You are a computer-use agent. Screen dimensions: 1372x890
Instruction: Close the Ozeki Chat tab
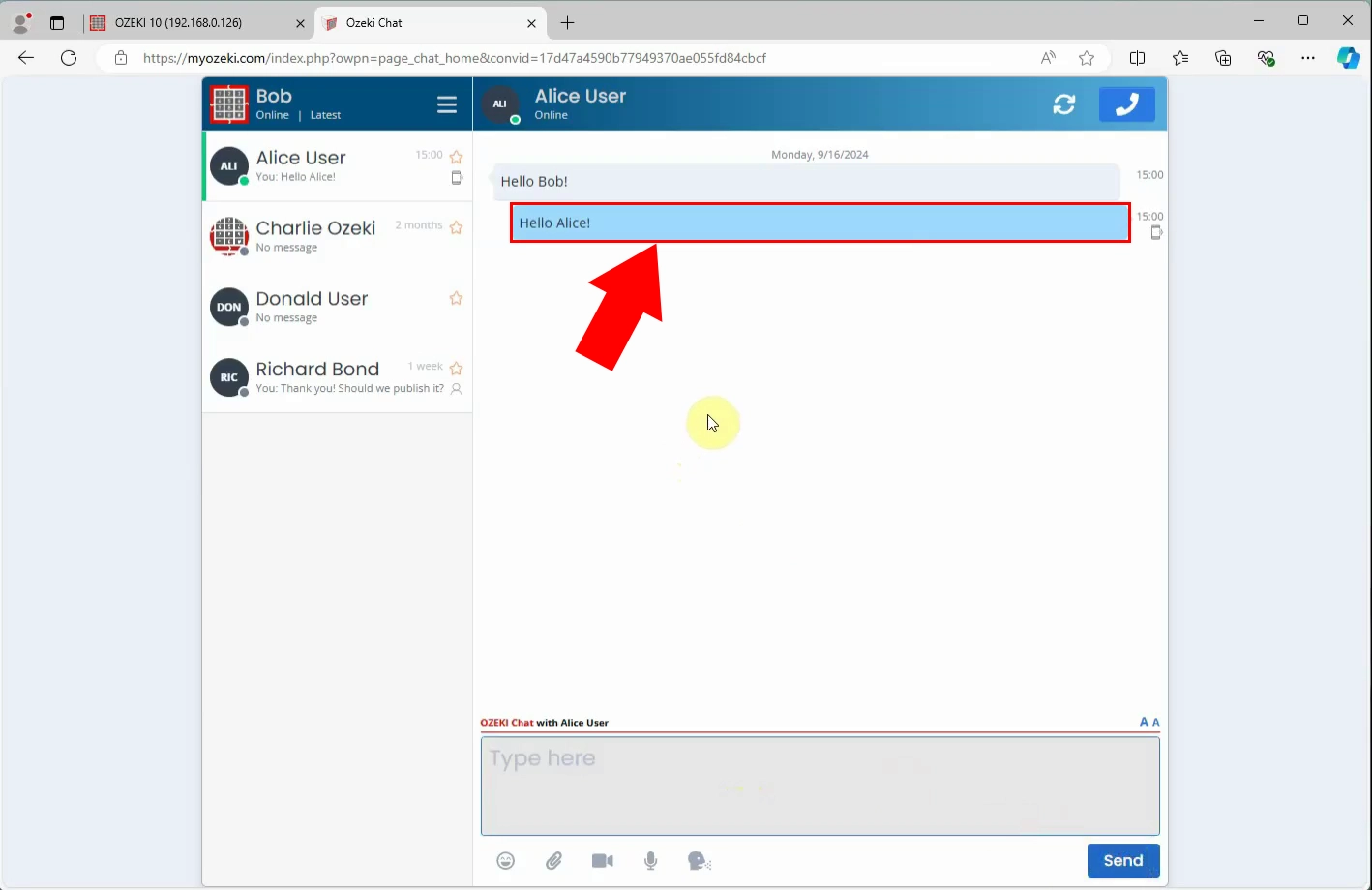532,23
